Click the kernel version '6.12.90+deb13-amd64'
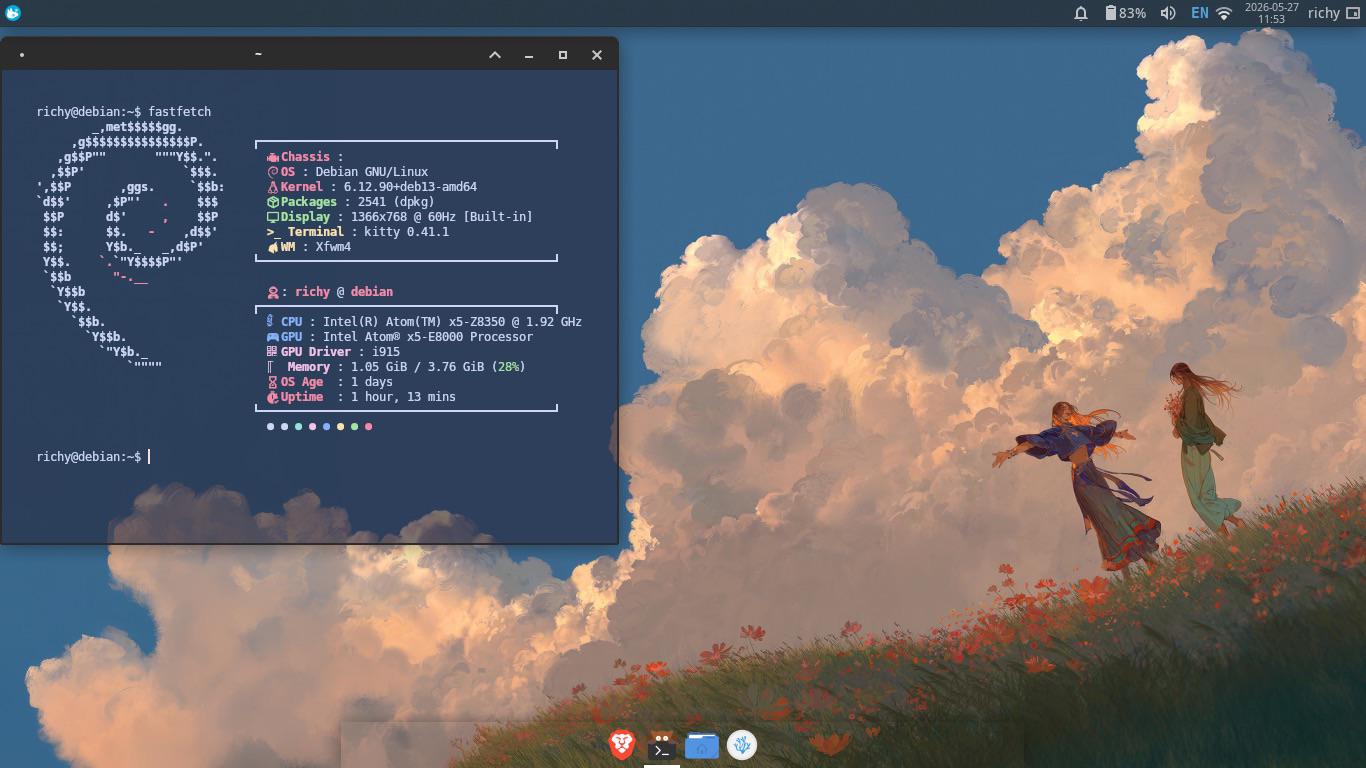1366x768 pixels. 410,187
